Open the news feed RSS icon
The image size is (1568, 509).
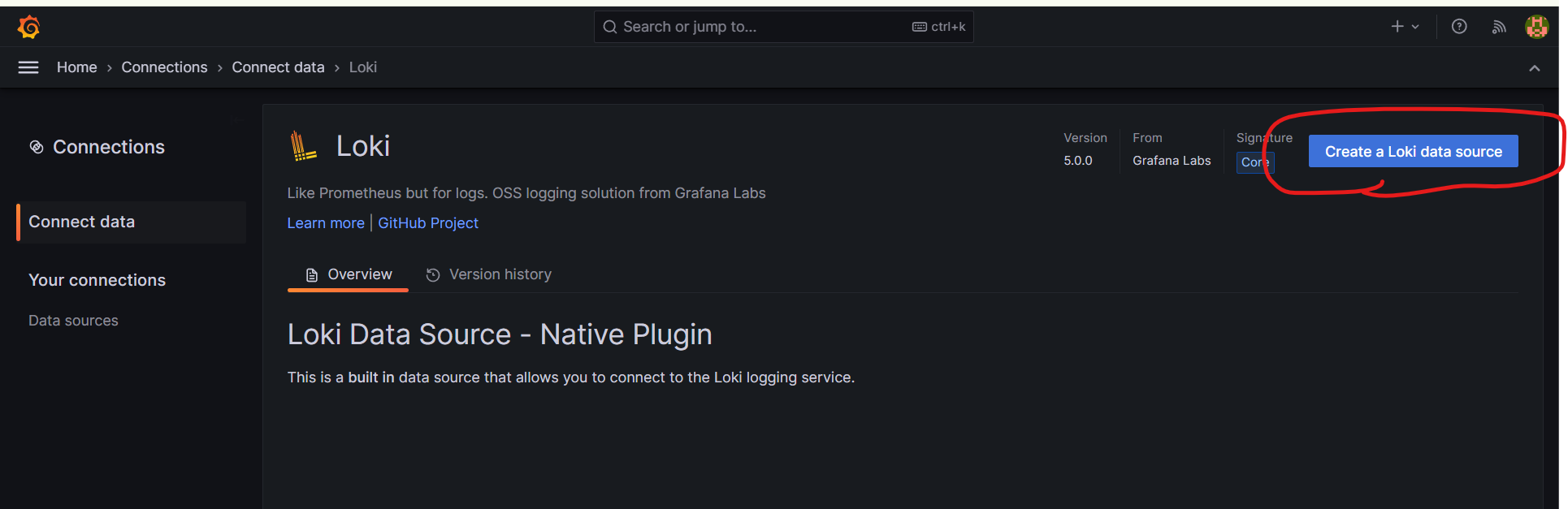point(1499,27)
